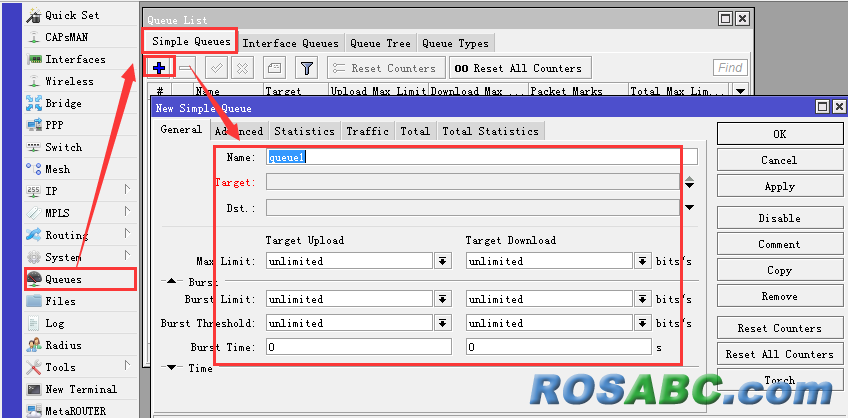Click the Apply button
This screenshot has height=418, width=848.
[x=779, y=187]
